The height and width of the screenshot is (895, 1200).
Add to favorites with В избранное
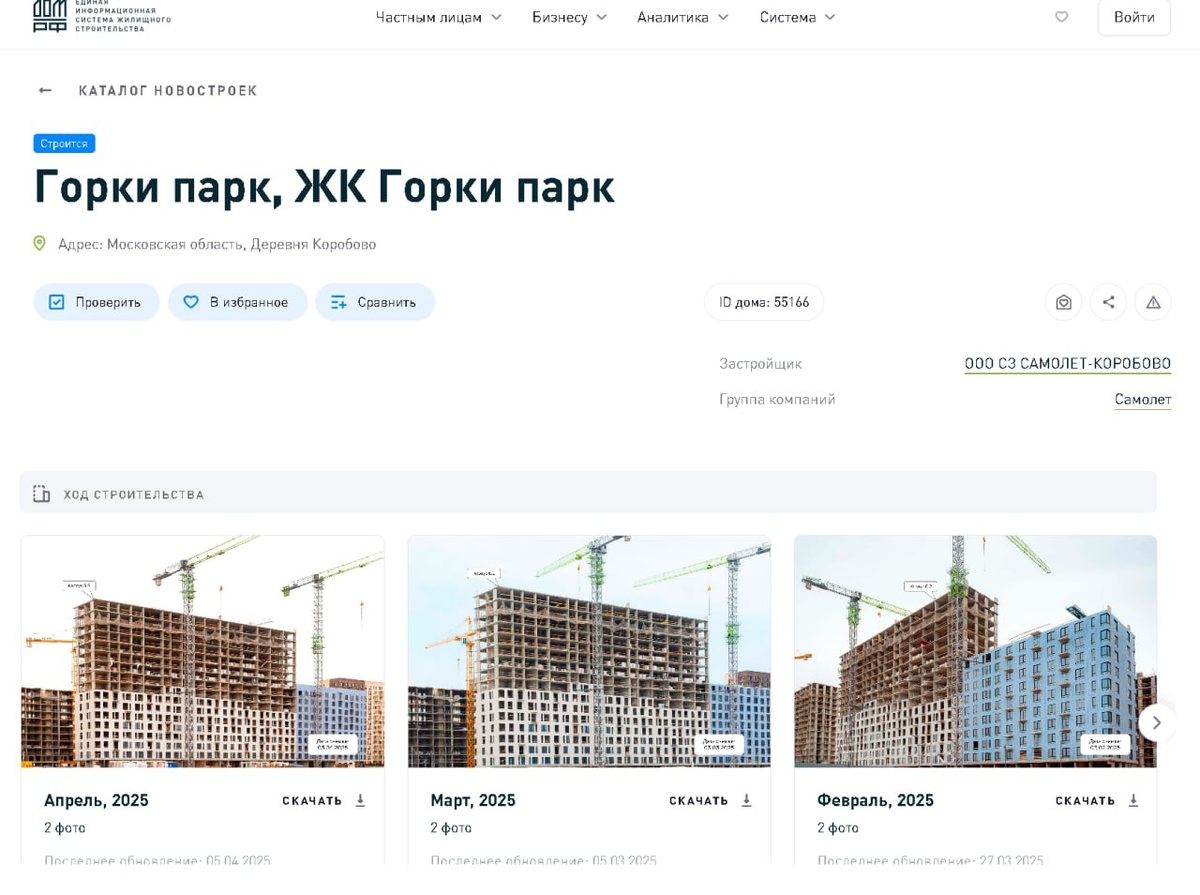[x=238, y=302]
